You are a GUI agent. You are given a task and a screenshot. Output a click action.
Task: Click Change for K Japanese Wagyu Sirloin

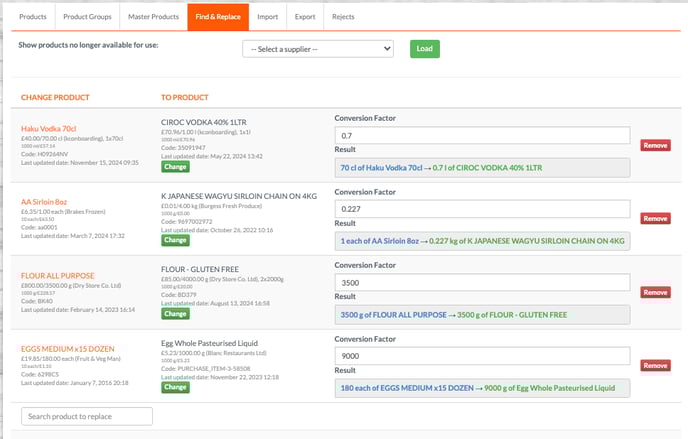tap(175, 240)
